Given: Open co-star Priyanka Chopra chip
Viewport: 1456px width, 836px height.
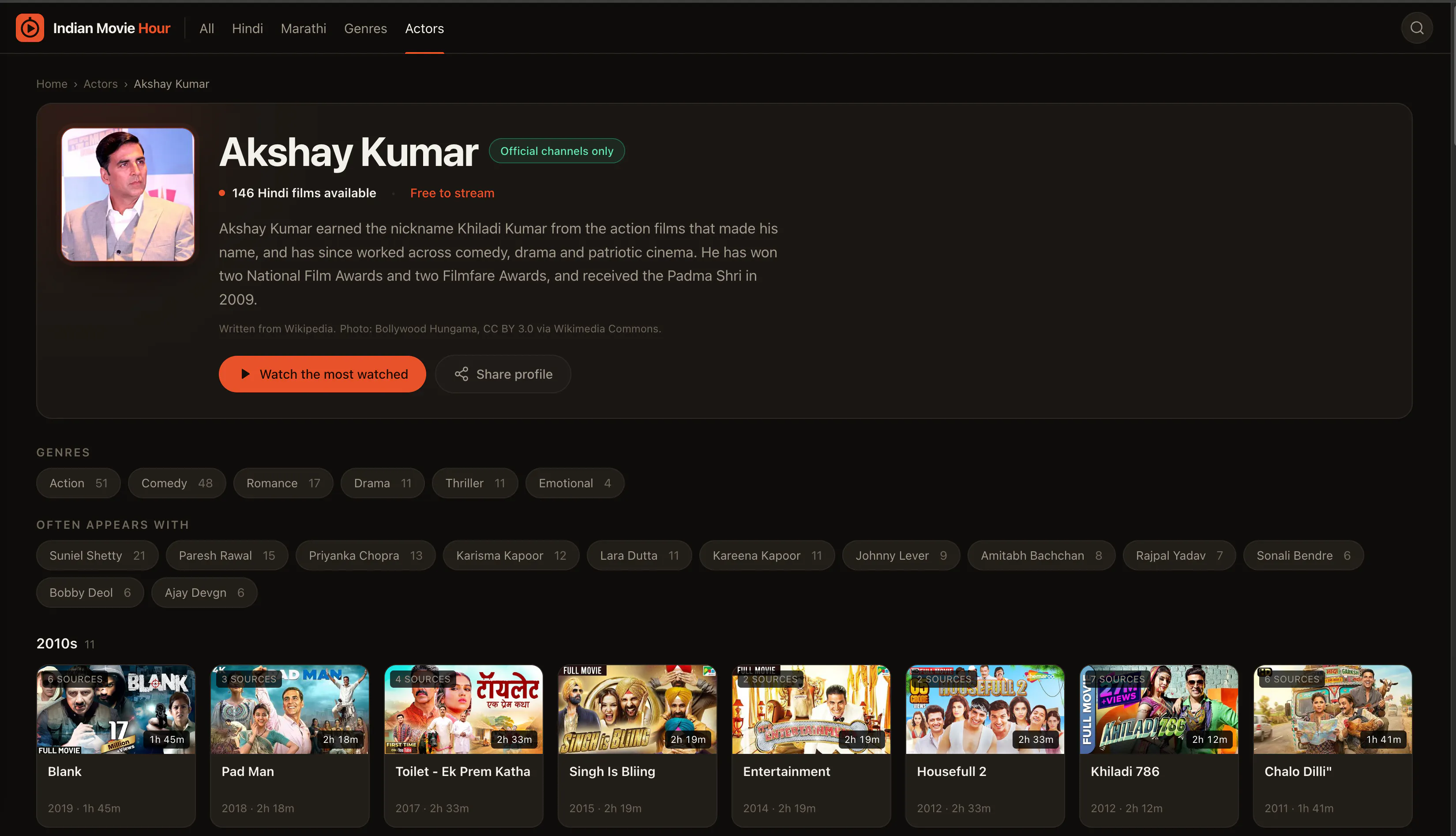Looking at the screenshot, I should click(366, 556).
